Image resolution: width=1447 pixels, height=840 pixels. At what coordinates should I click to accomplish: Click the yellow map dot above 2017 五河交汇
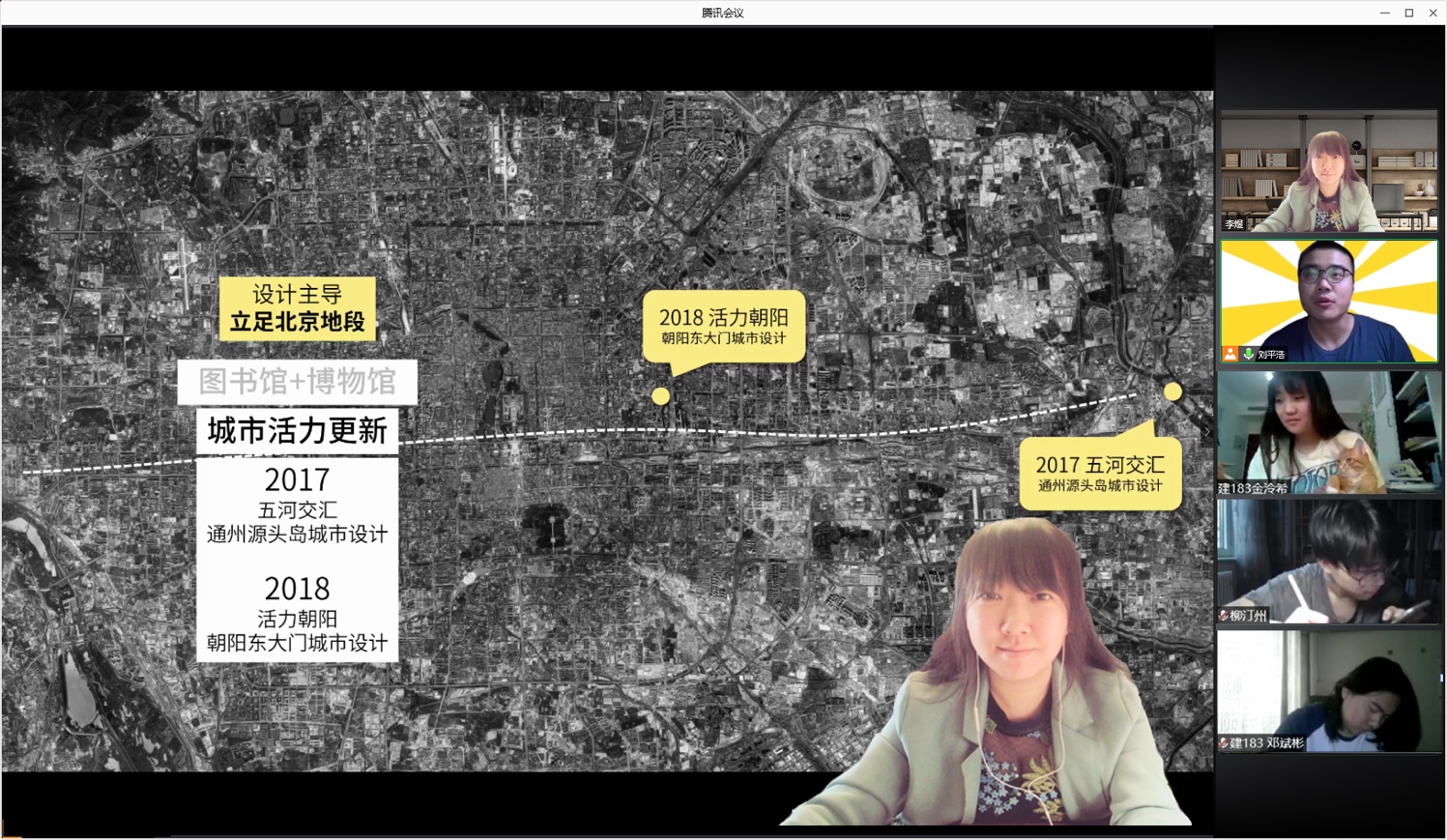pos(1172,391)
